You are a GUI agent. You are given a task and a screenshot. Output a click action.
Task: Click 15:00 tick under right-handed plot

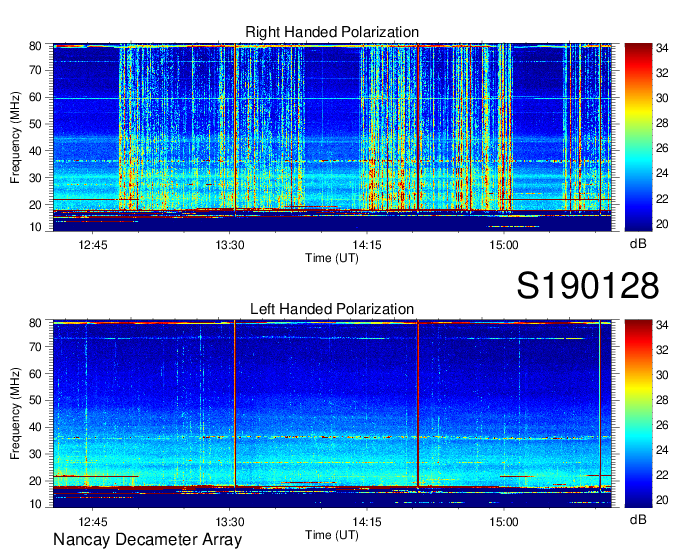click(x=504, y=245)
